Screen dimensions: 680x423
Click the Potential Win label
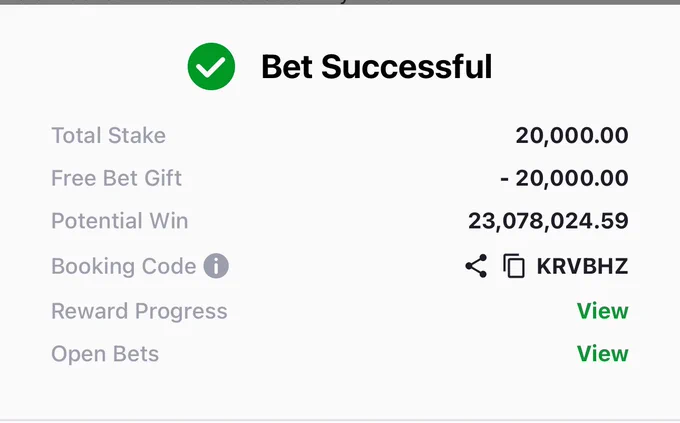pos(120,220)
